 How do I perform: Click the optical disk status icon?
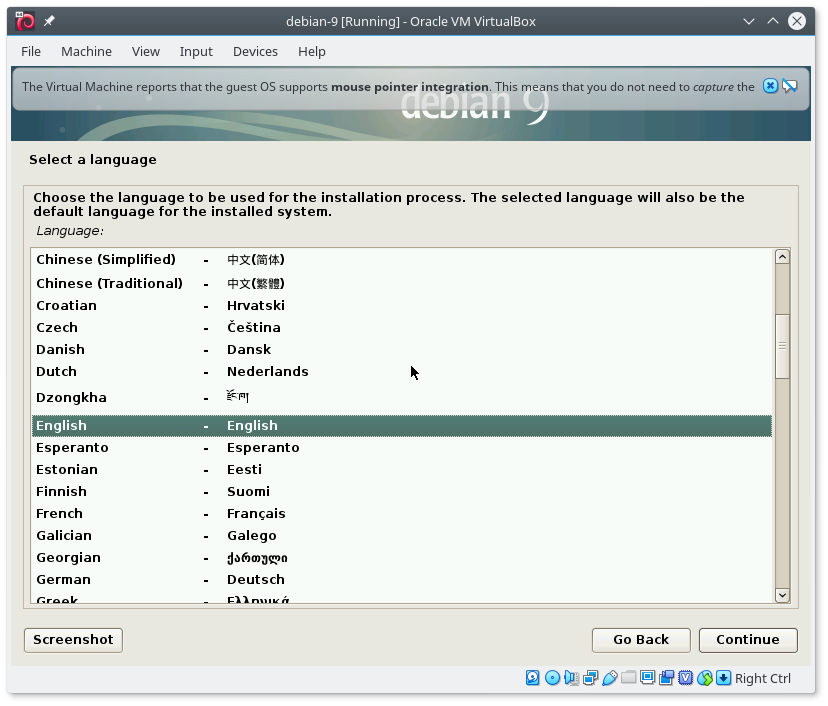click(552, 678)
